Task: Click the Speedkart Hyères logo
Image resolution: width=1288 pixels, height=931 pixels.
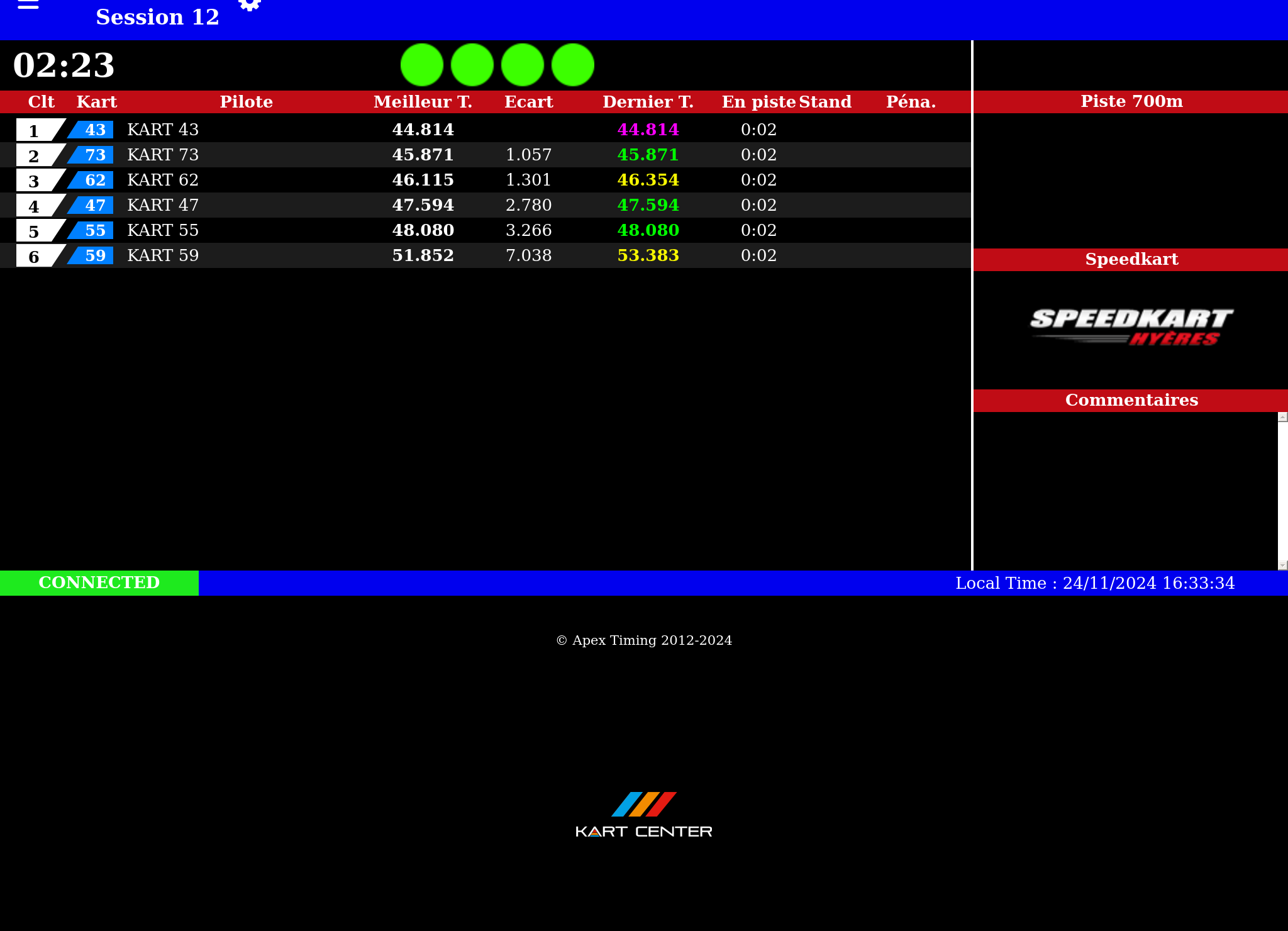Action: [x=1131, y=326]
